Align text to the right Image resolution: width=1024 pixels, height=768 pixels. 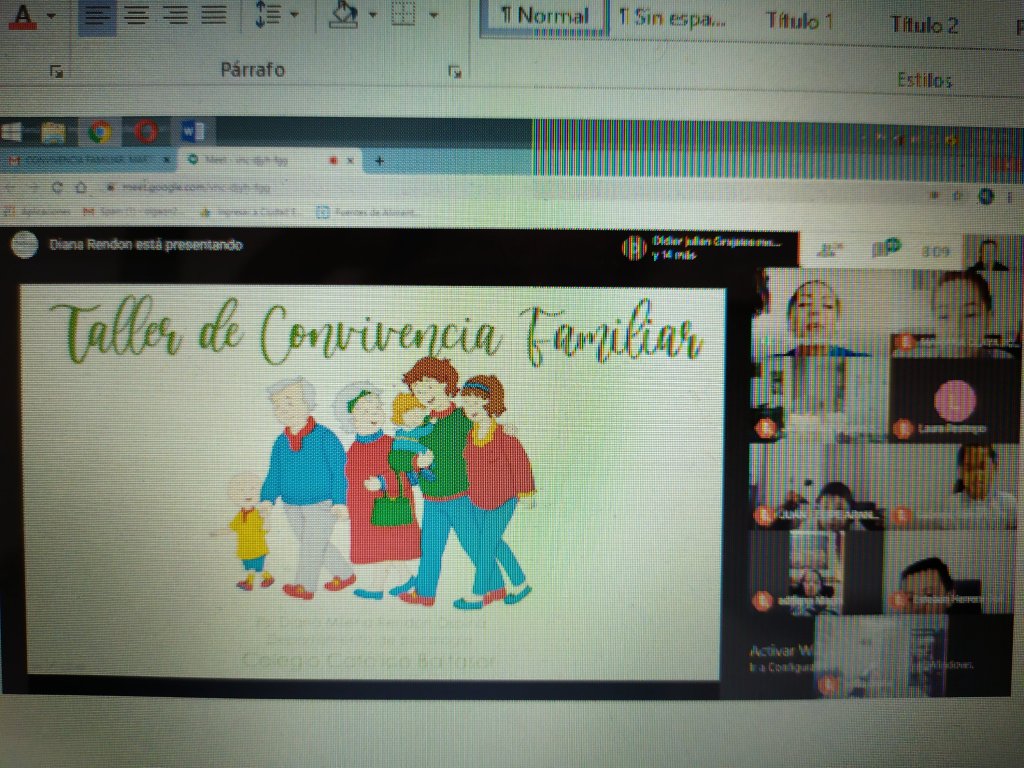[x=175, y=15]
